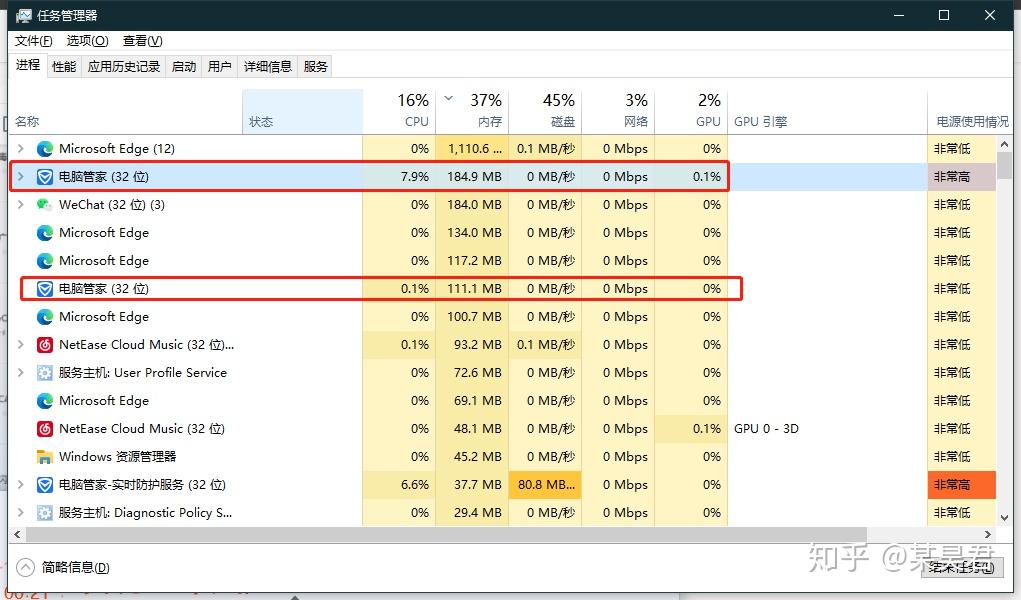The width and height of the screenshot is (1021, 600).
Task: Expand 服务主机: User Profile Service
Action: (21, 373)
